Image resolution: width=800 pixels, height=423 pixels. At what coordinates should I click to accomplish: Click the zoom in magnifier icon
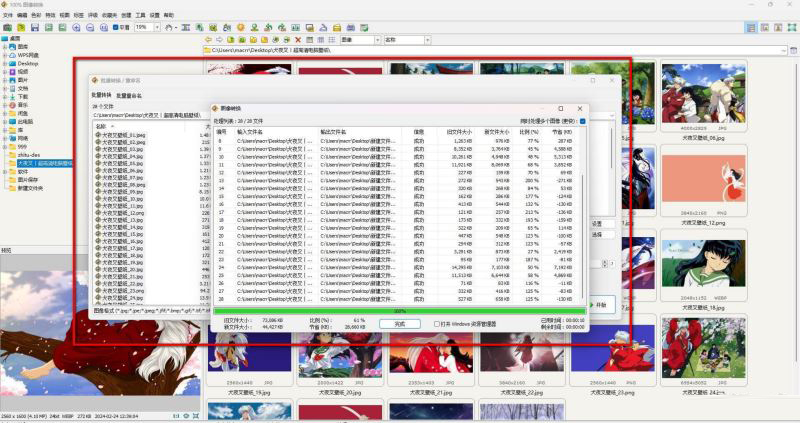point(76,28)
